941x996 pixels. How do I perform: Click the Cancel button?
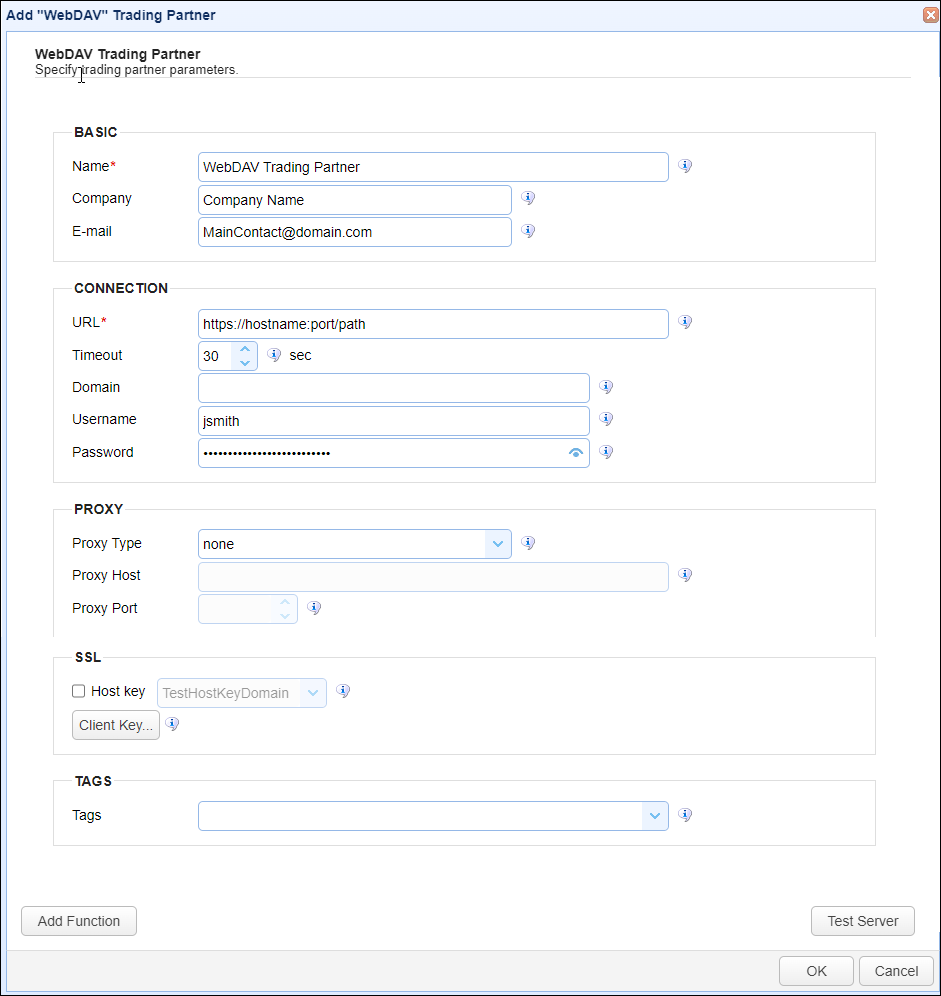[x=896, y=971]
